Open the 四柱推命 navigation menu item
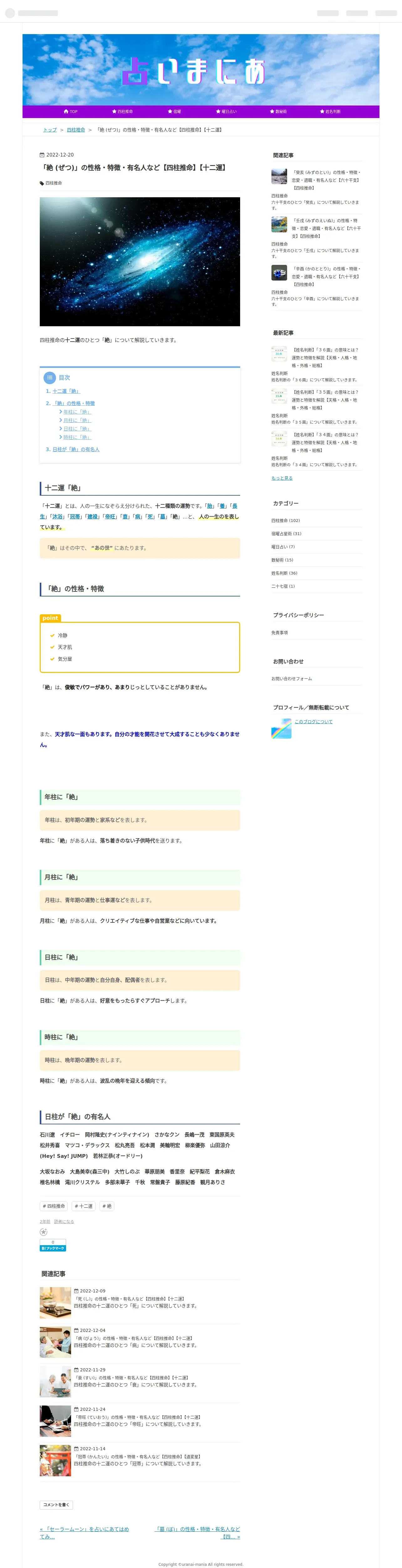This screenshot has height=1568, width=402. [x=122, y=111]
